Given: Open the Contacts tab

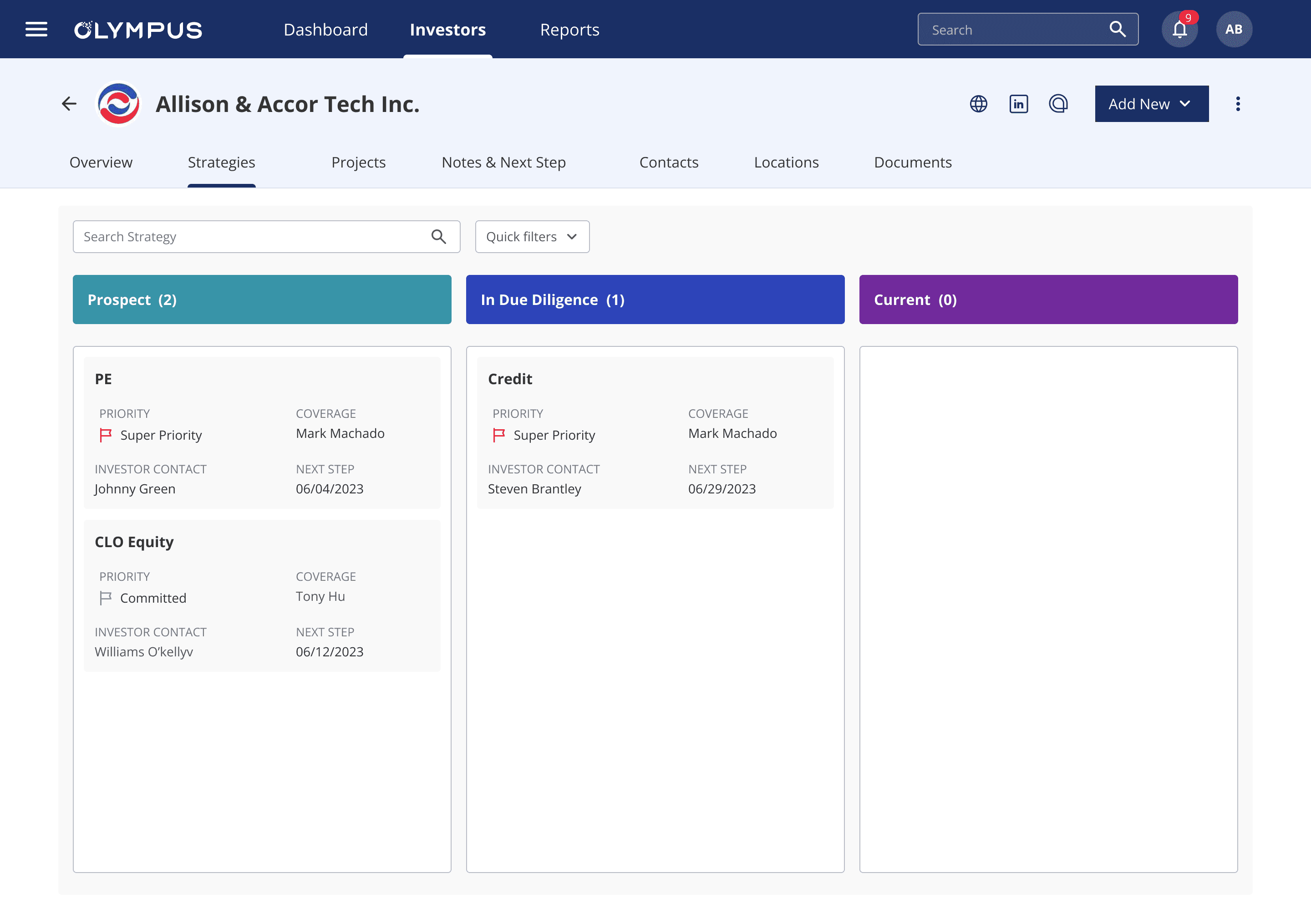Looking at the screenshot, I should click(x=668, y=162).
